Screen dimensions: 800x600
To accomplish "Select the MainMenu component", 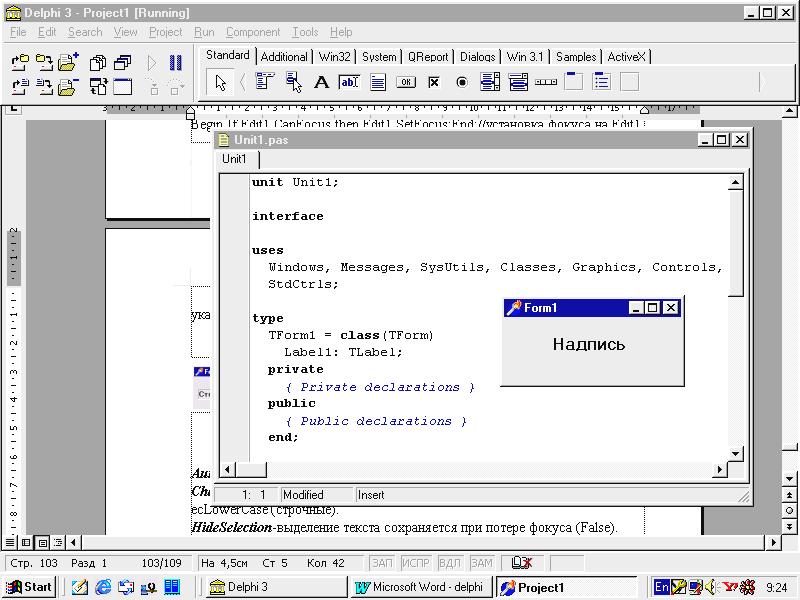I will click(x=265, y=82).
